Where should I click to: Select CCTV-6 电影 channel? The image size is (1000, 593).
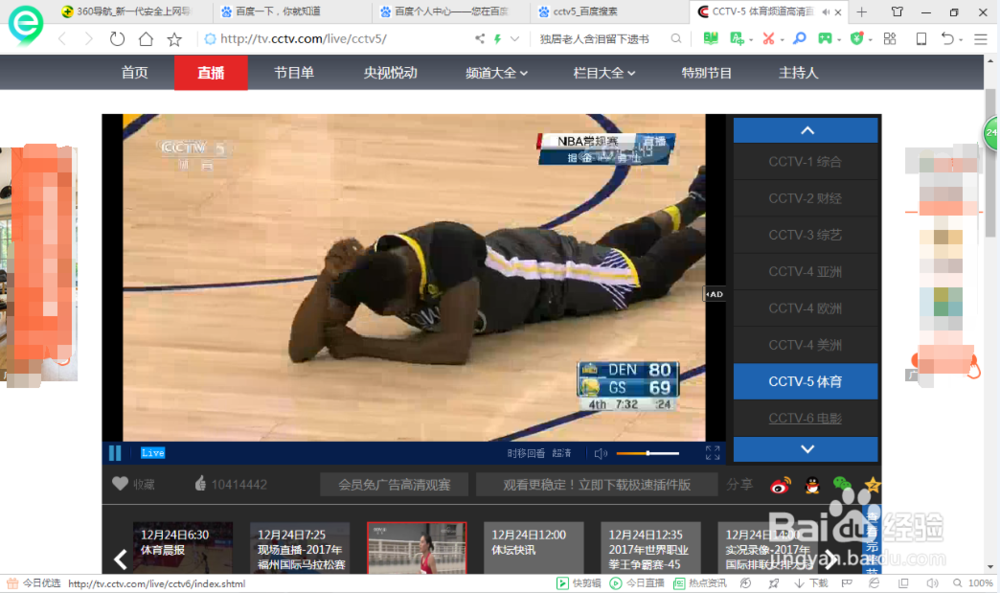pyautogui.click(x=805, y=418)
